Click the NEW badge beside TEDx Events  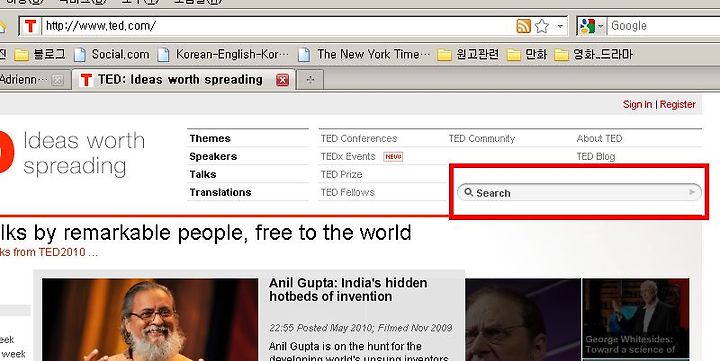pos(393,157)
